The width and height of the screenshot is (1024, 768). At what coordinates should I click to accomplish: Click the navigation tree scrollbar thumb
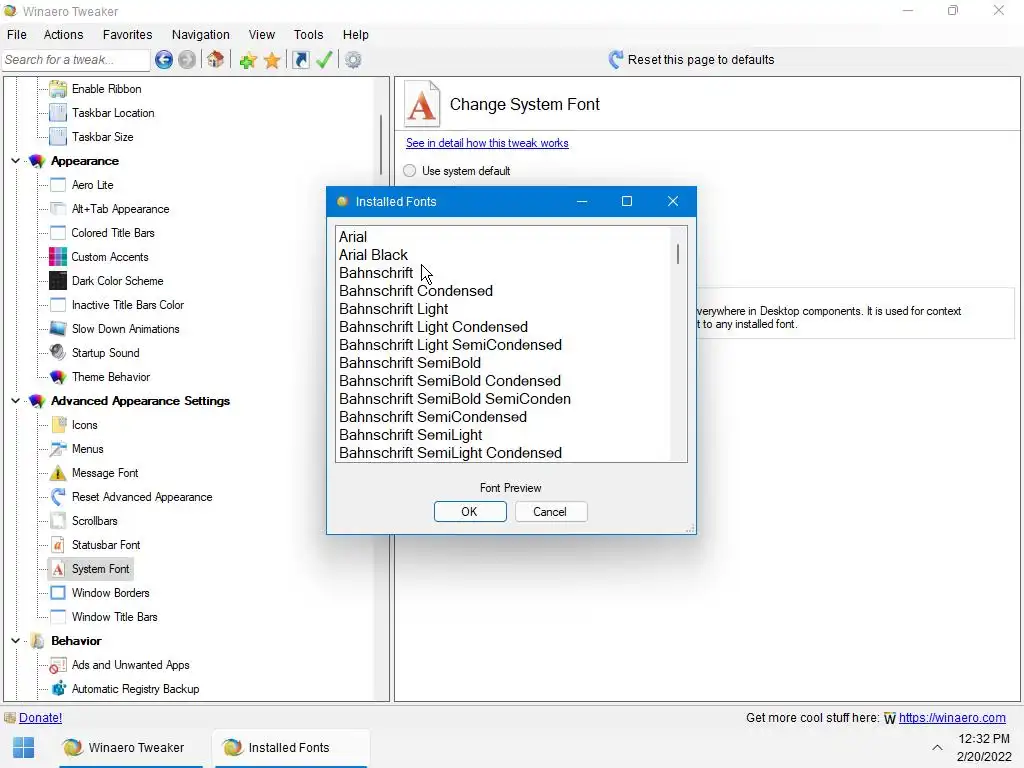click(381, 145)
